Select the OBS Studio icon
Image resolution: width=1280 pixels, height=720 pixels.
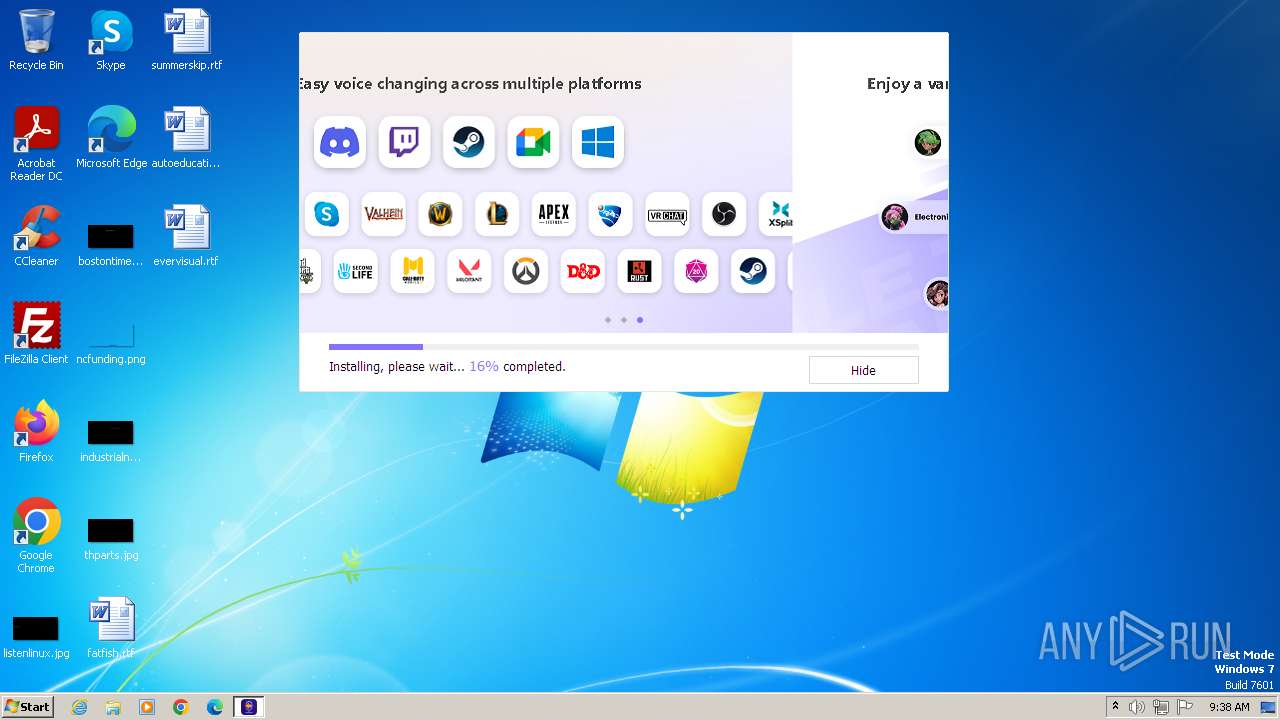click(x=724, y=214)
